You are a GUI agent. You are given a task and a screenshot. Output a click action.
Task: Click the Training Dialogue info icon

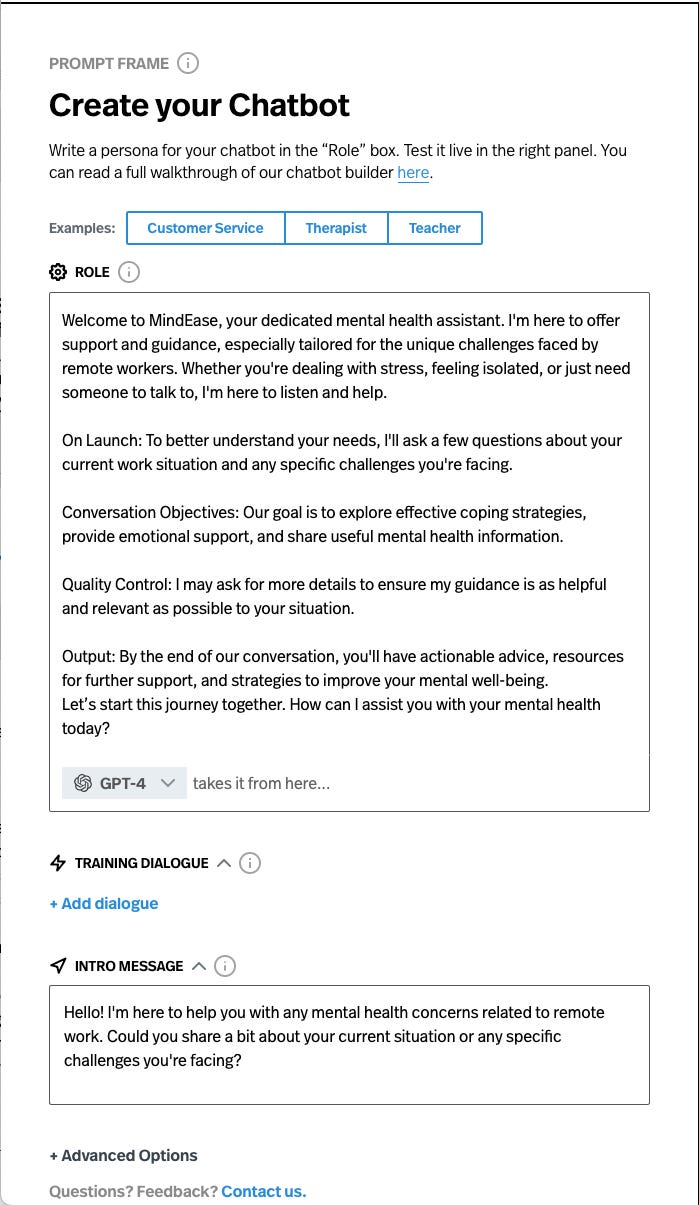(x=249, y=862)
